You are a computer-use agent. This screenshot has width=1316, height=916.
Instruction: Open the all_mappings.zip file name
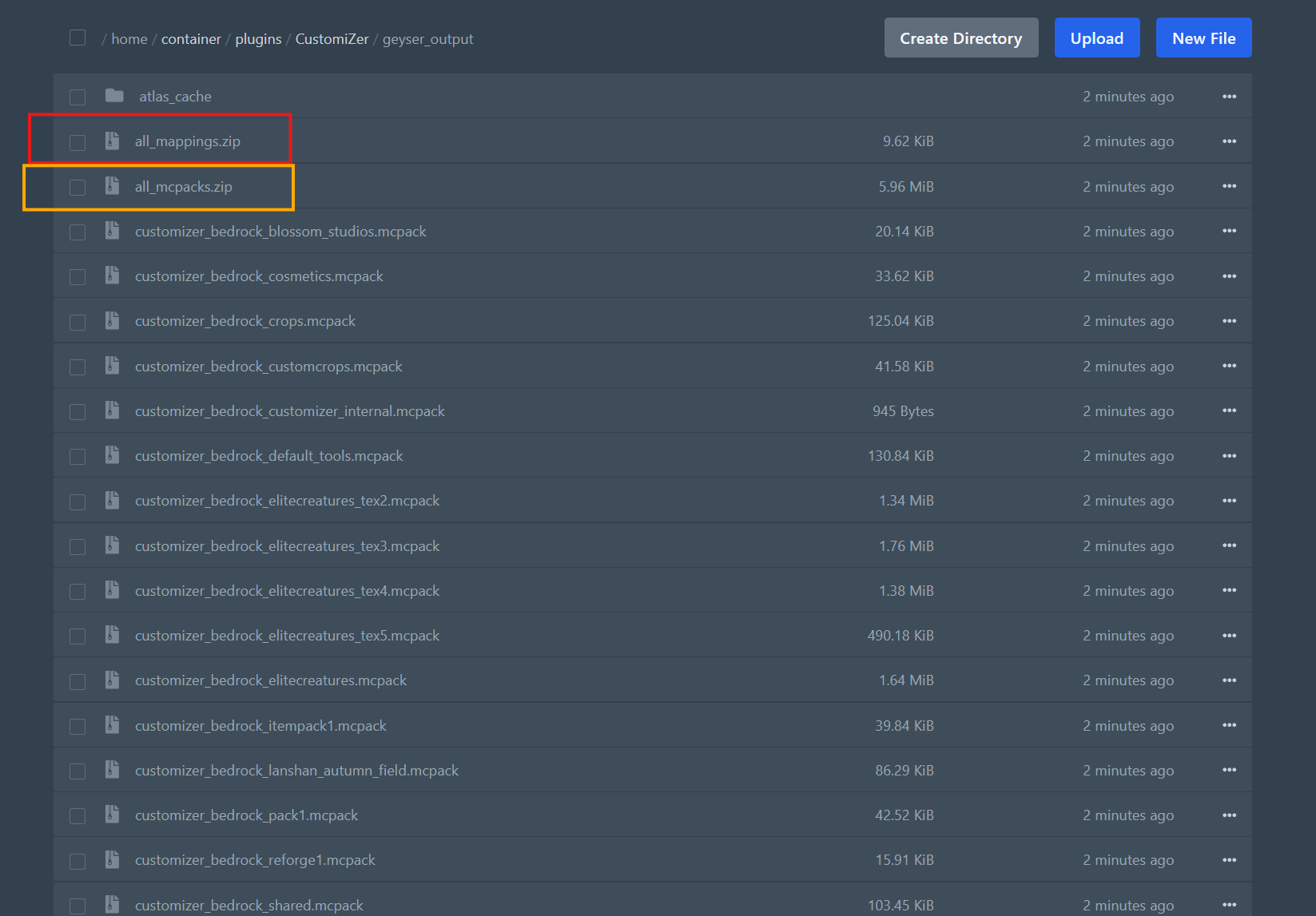(188, 141)
